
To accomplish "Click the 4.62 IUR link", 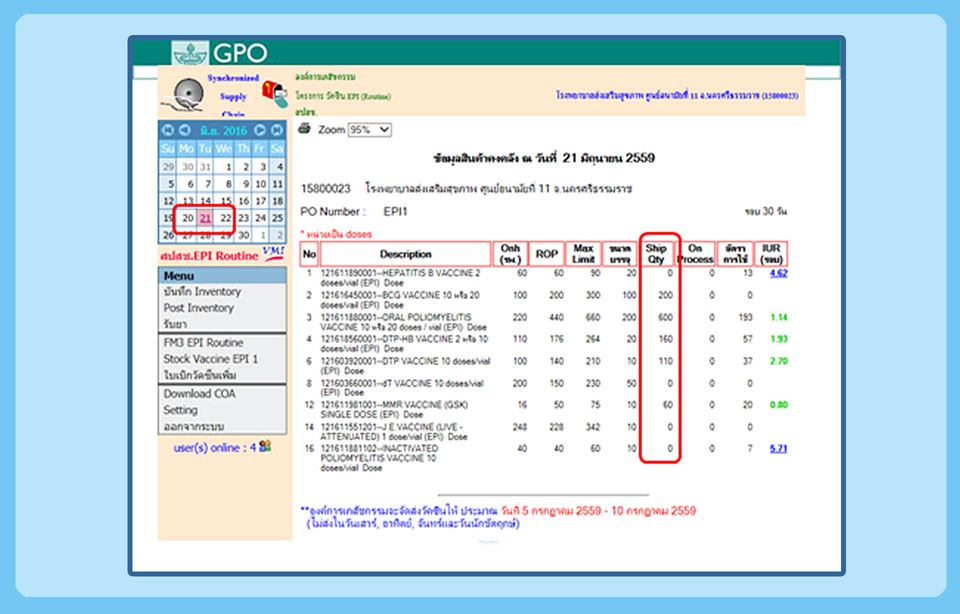I will 778,273.
